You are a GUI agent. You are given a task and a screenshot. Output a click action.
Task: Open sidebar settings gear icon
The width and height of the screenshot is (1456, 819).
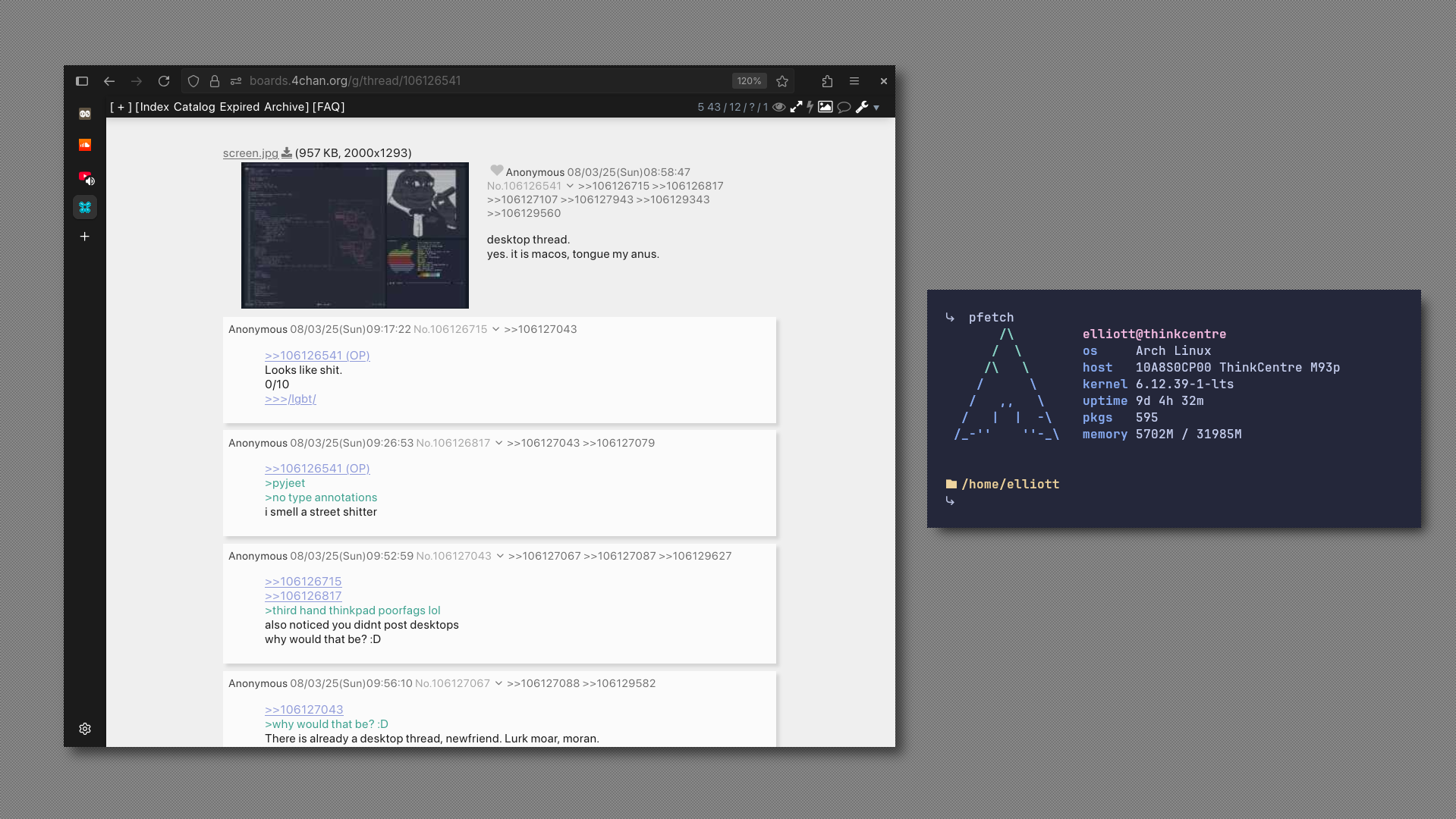pos(85,729)
